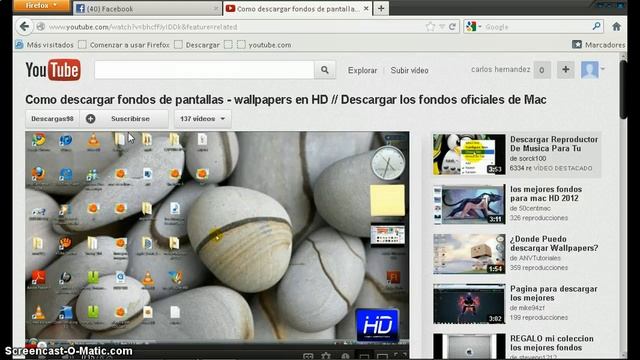Open the Más visitados bookmarks folder

[44, 45]
